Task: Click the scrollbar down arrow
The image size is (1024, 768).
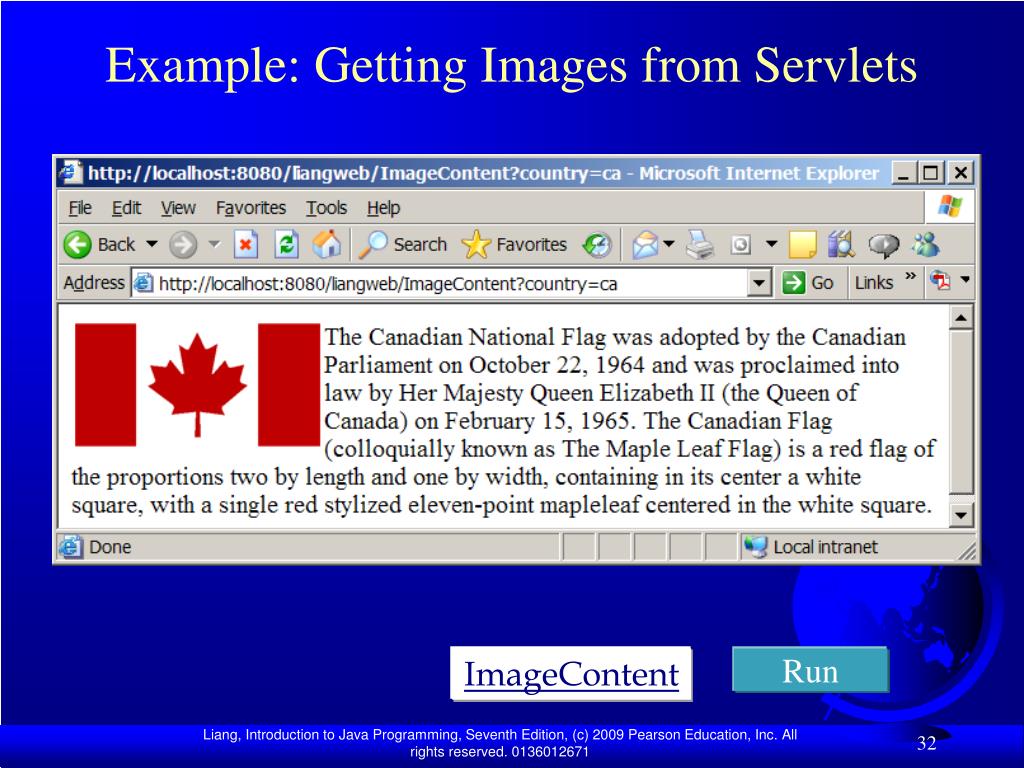Action: (x=961, y=515)
